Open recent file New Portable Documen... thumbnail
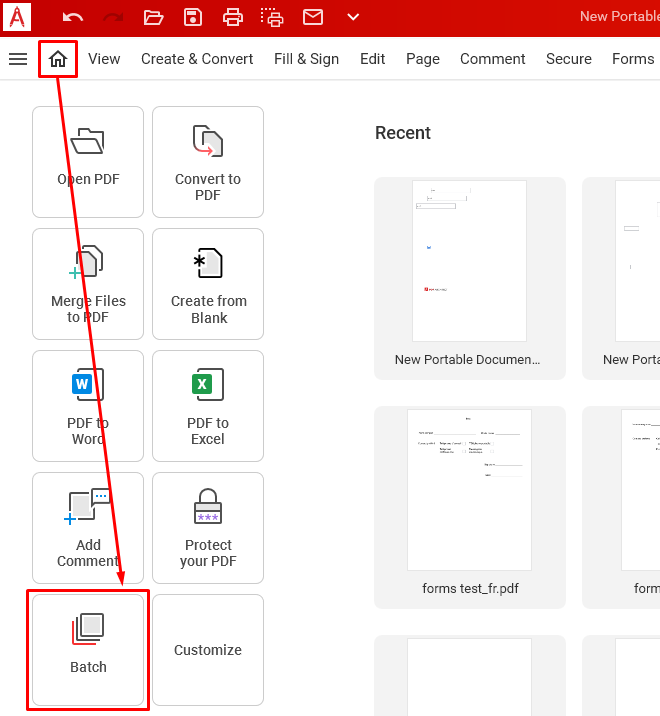This screenshot has width=660, height=716. tap(470, 278)
